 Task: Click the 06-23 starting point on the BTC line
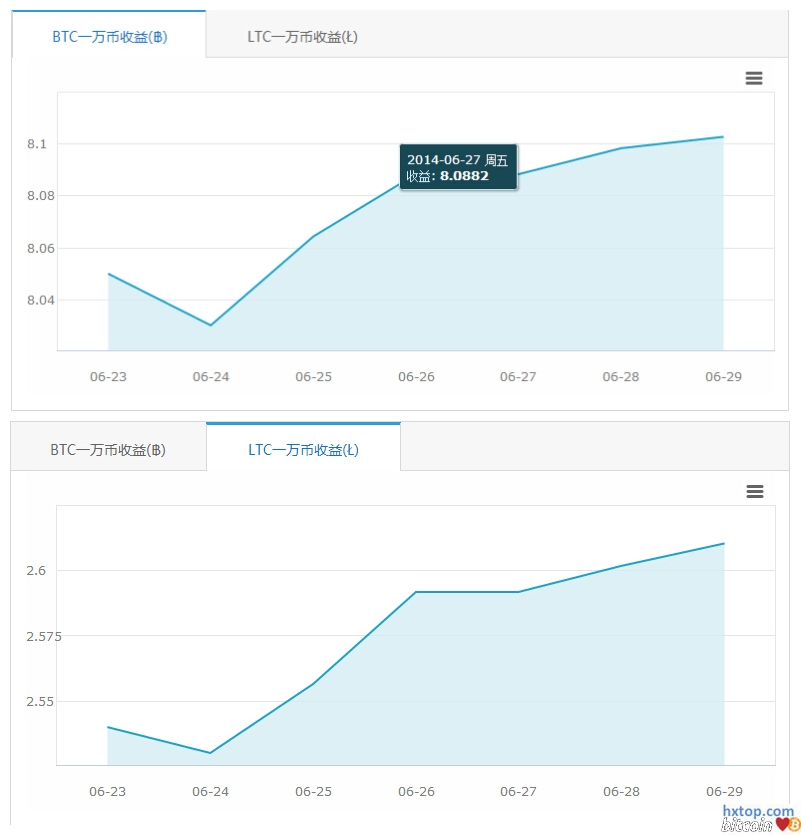[108, 273]
